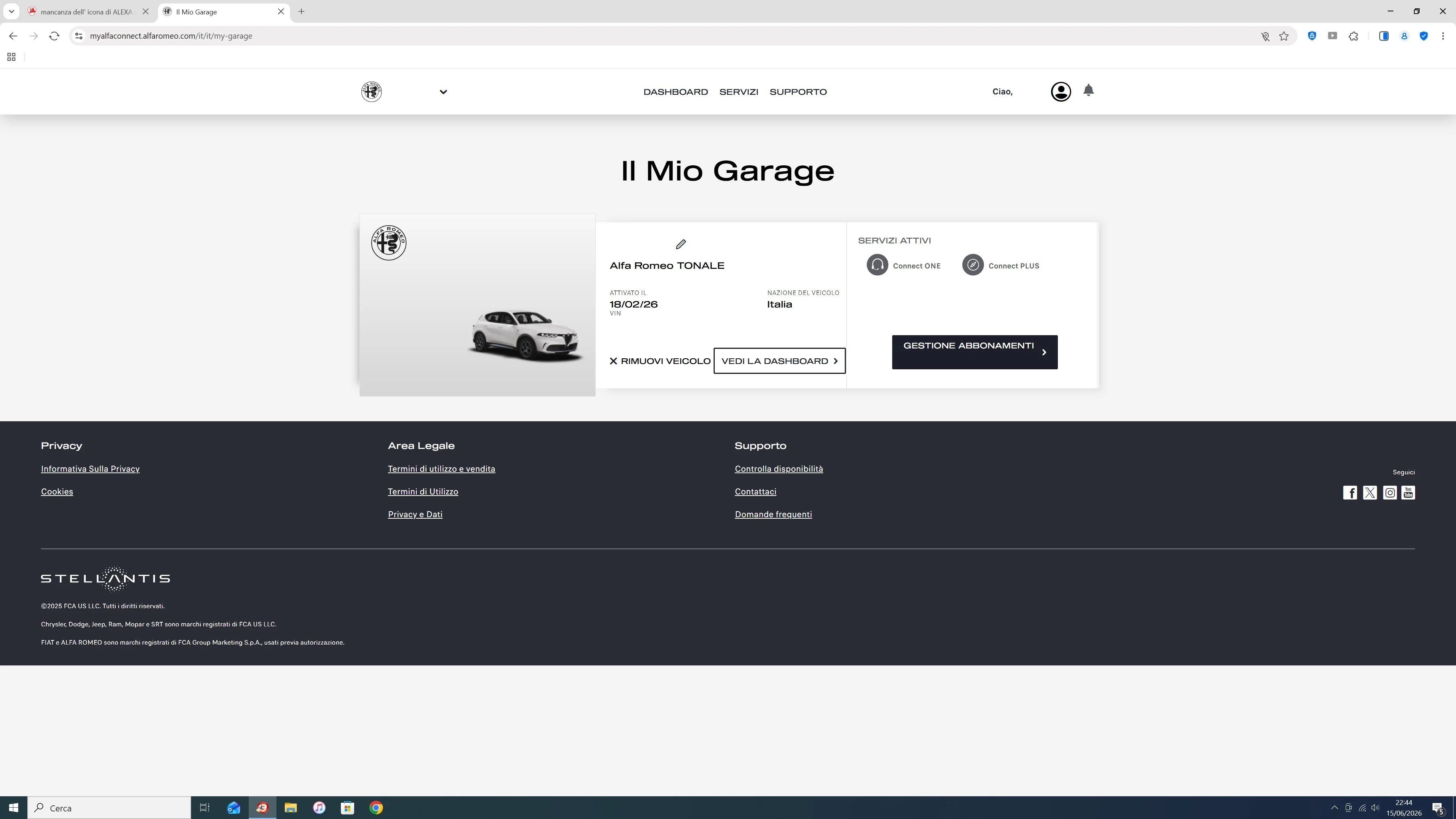Open Google Chrome from the taskbar
The image size is (1456, 819).
(x=376, y=808)
